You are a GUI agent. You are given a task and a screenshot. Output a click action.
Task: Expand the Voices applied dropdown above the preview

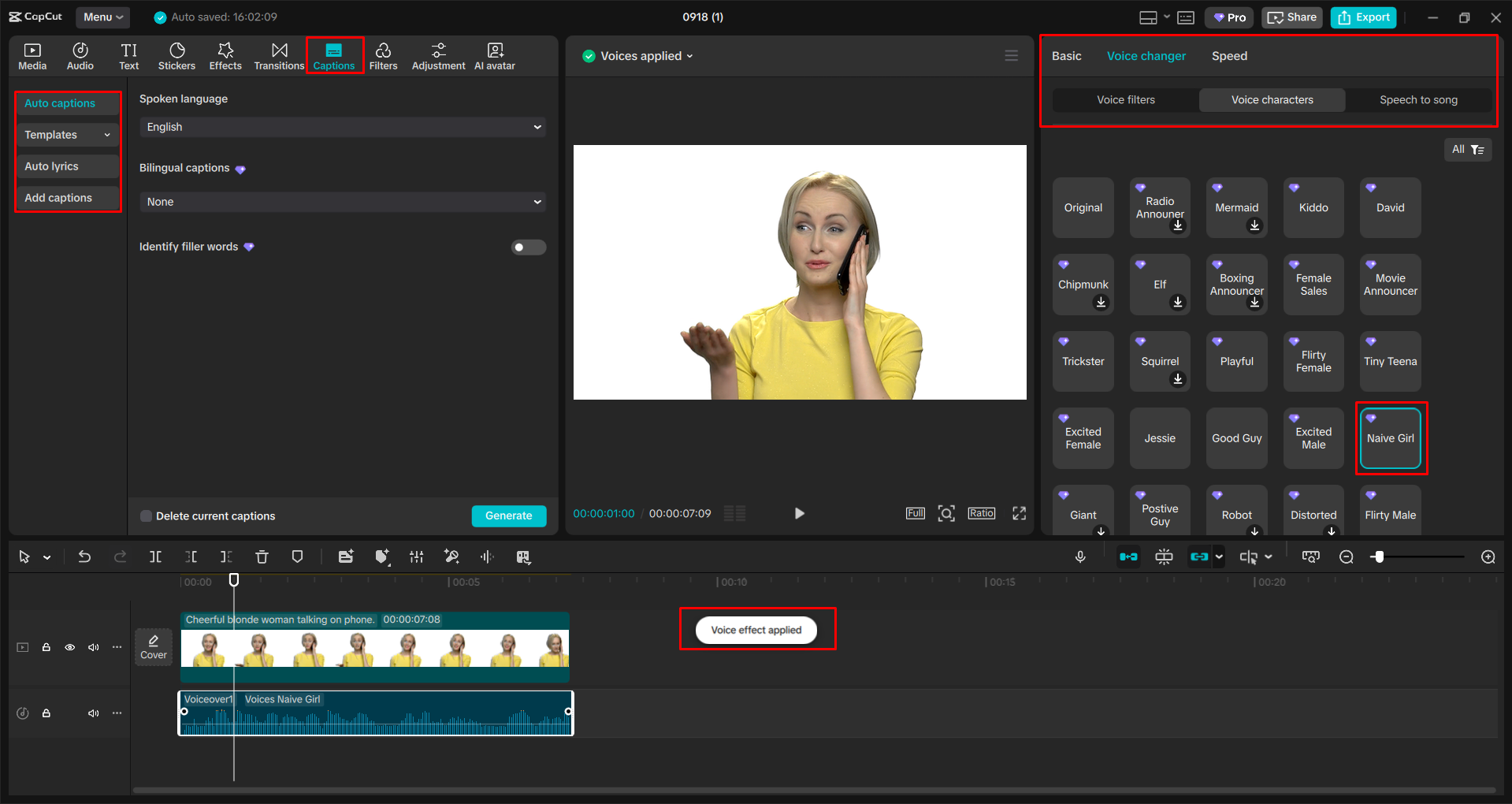[691, 55]
